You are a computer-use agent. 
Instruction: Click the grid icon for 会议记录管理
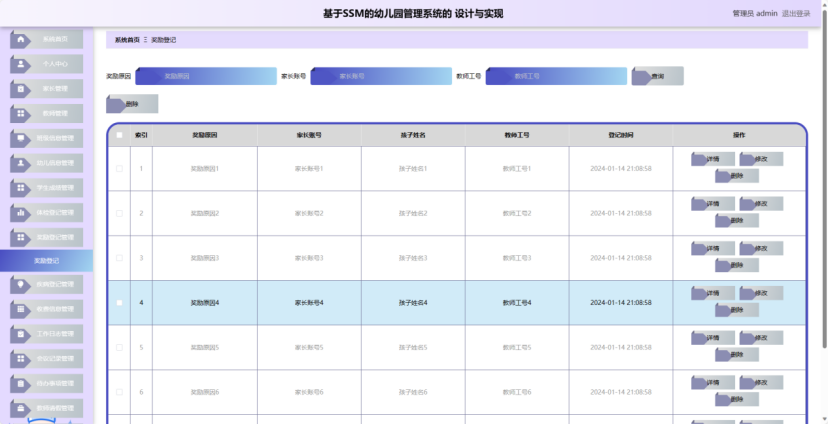(21, 359)
